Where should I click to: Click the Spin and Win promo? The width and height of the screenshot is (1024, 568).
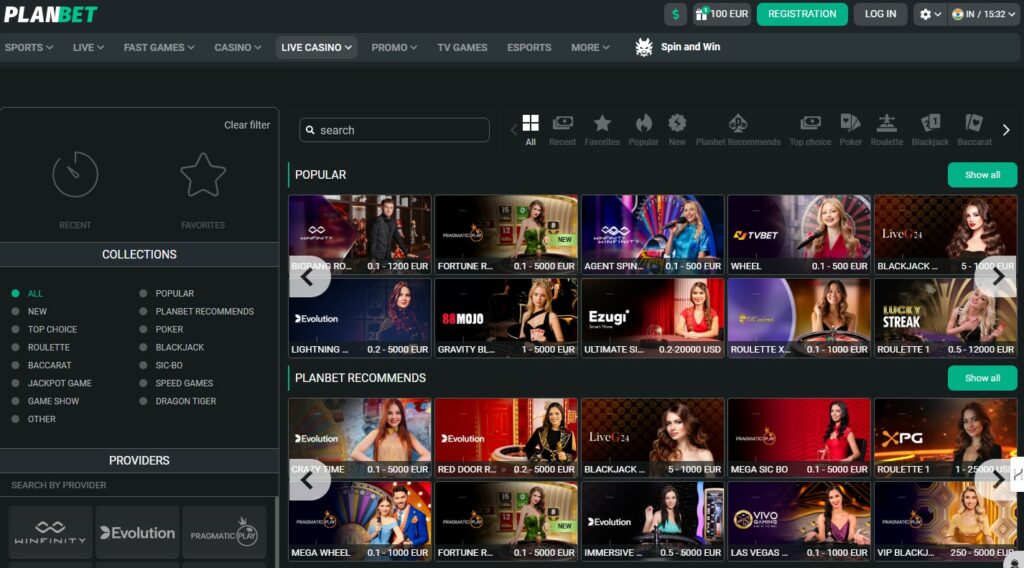coord(678,47)
